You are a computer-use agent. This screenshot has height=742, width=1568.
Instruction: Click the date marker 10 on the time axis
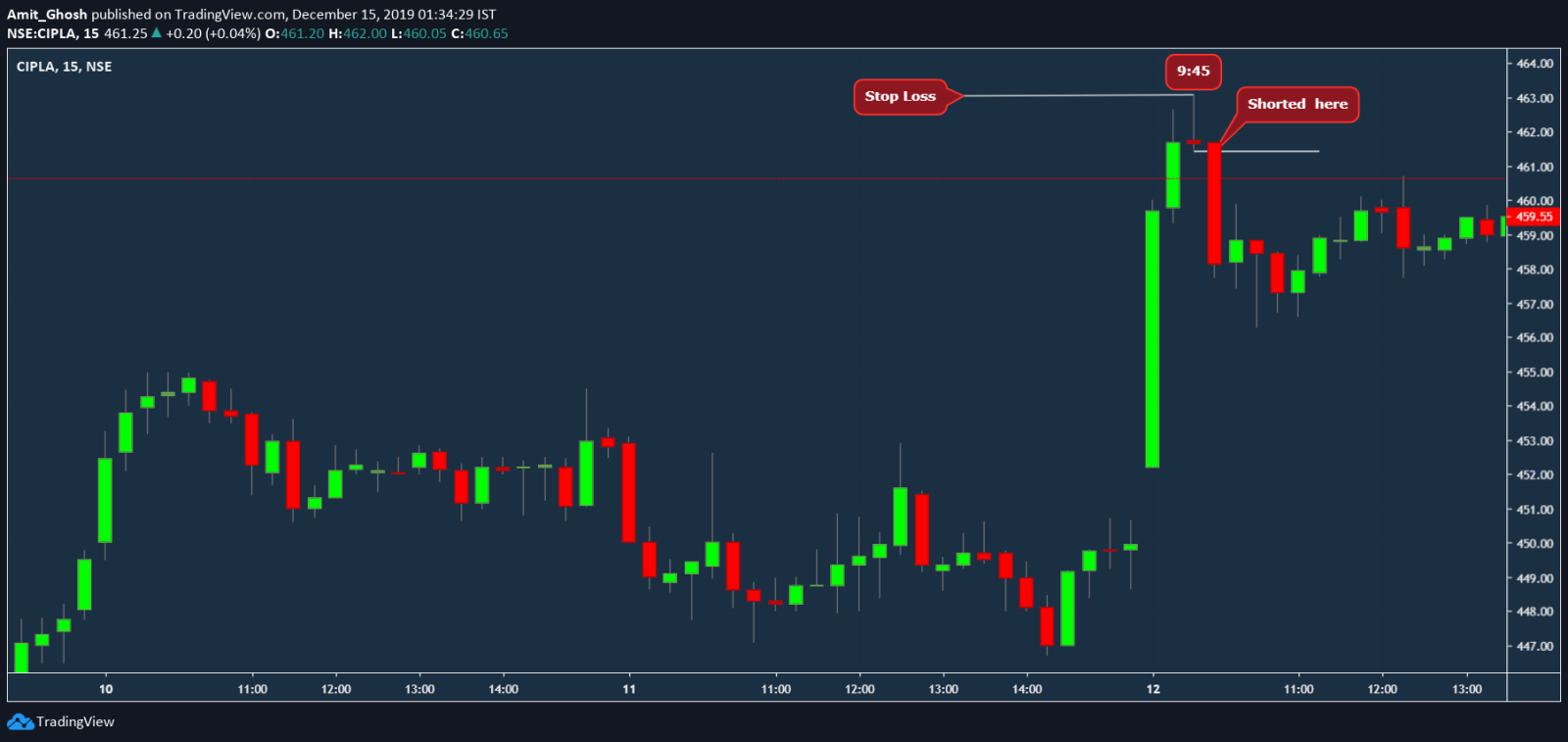tap(106, 689)
